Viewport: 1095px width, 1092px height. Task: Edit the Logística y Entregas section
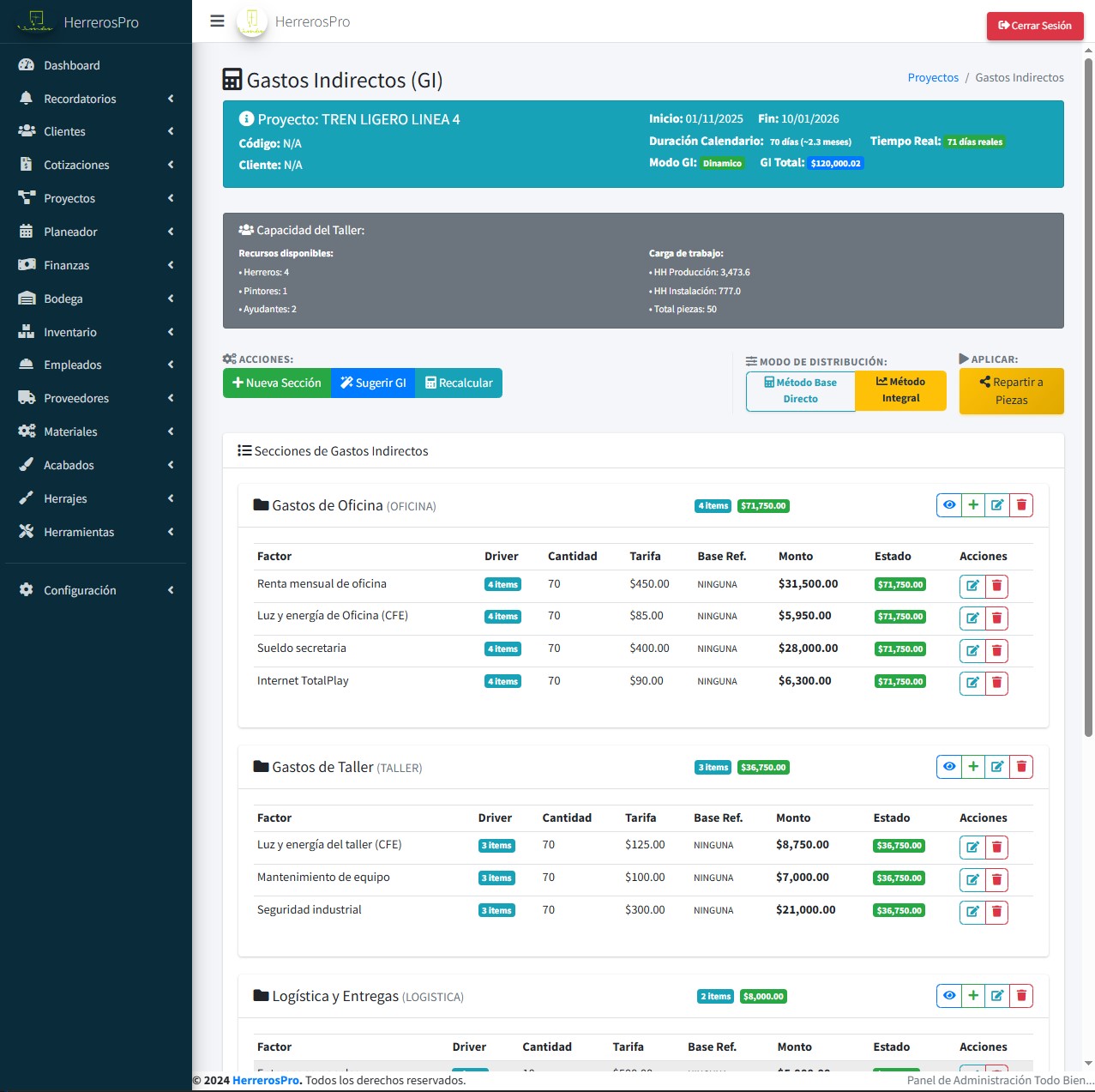(x=997, y=996)
